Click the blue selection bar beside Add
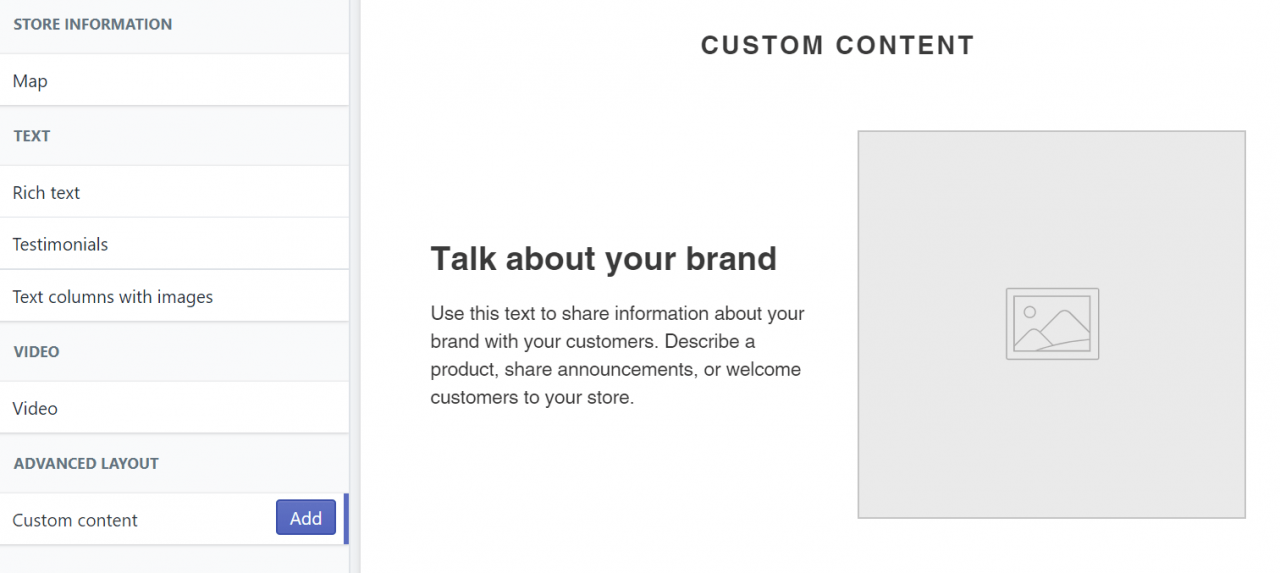 click(346, 519)
